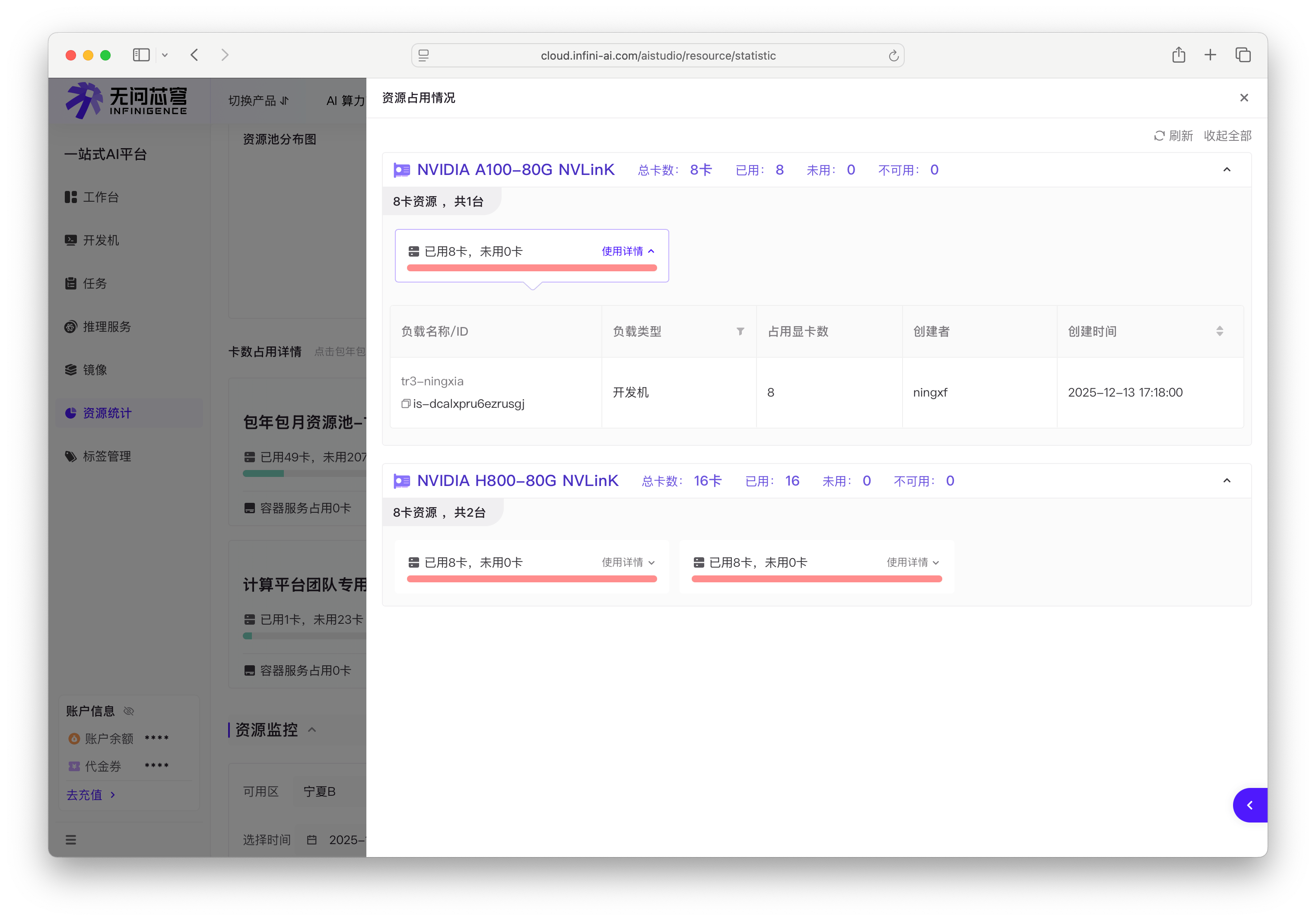
Task: Toggle account info visibility eye icon
Action: [129, 711]
